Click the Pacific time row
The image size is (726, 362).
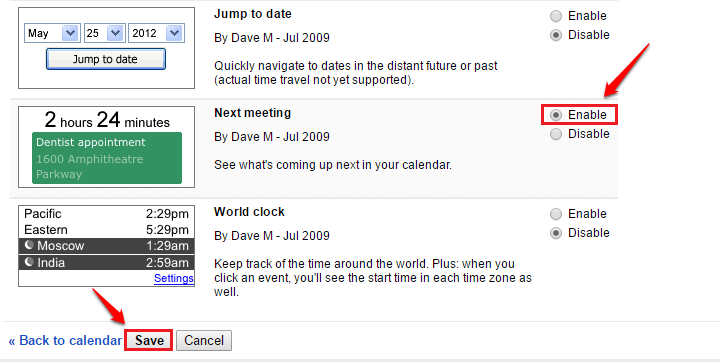click(x=106, y=214)
